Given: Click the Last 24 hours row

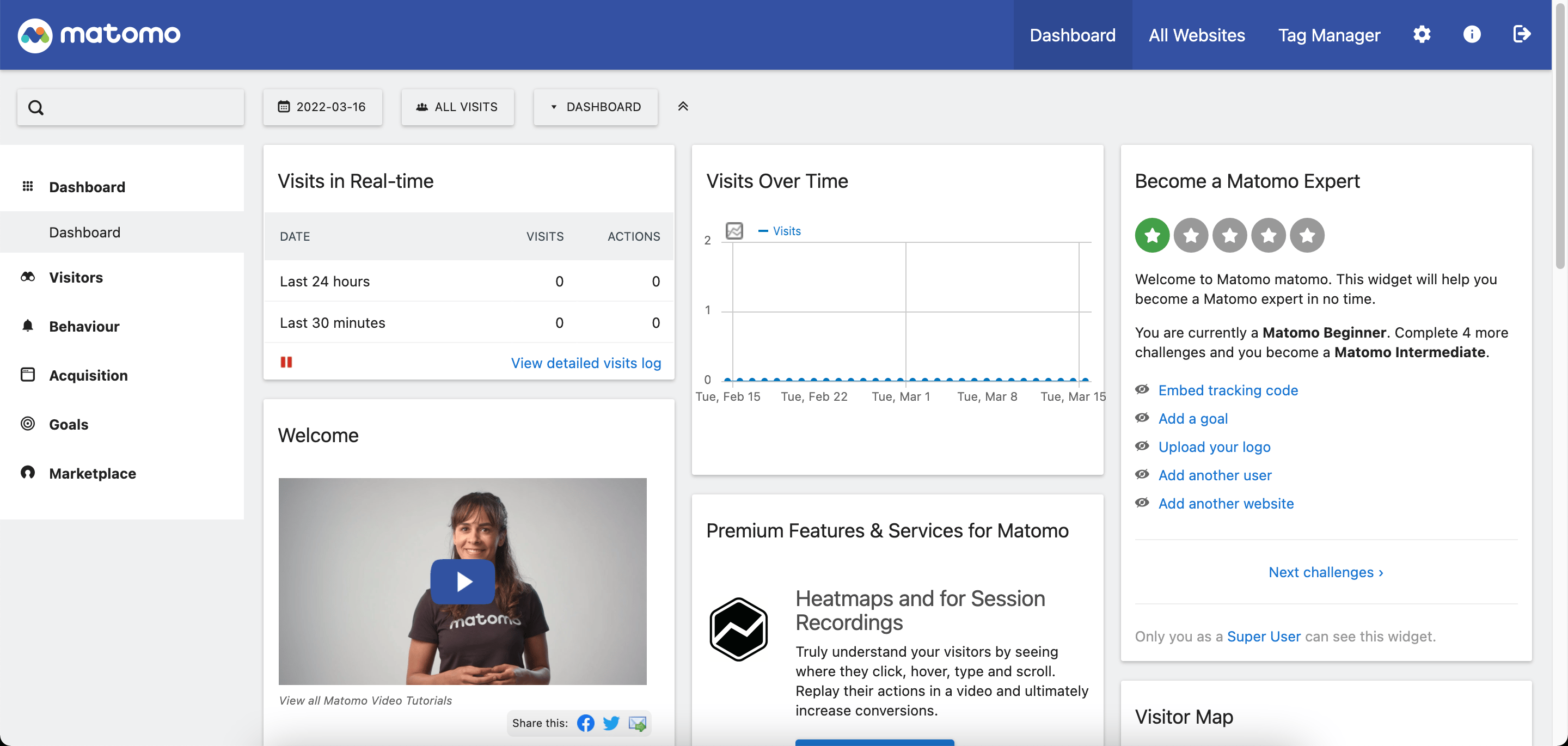Looking at the screenshot, I should 469,282.
